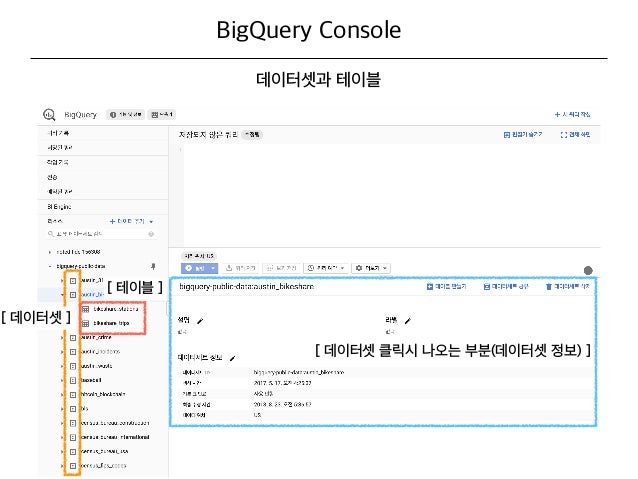Click the save query button

click(x=240, y=268)
